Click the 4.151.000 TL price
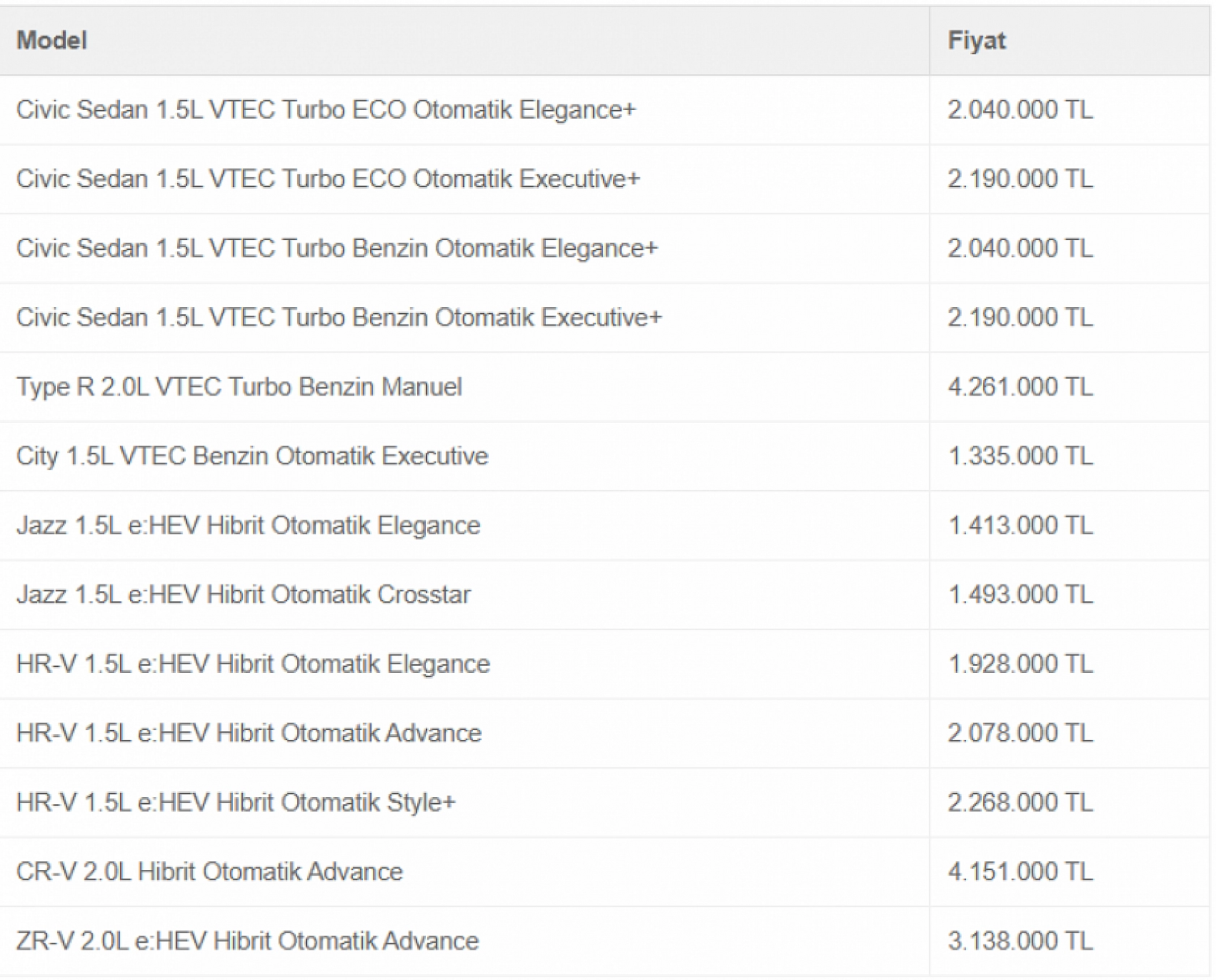This screenshot has height=980, width=1216. tap(1020, 872)
